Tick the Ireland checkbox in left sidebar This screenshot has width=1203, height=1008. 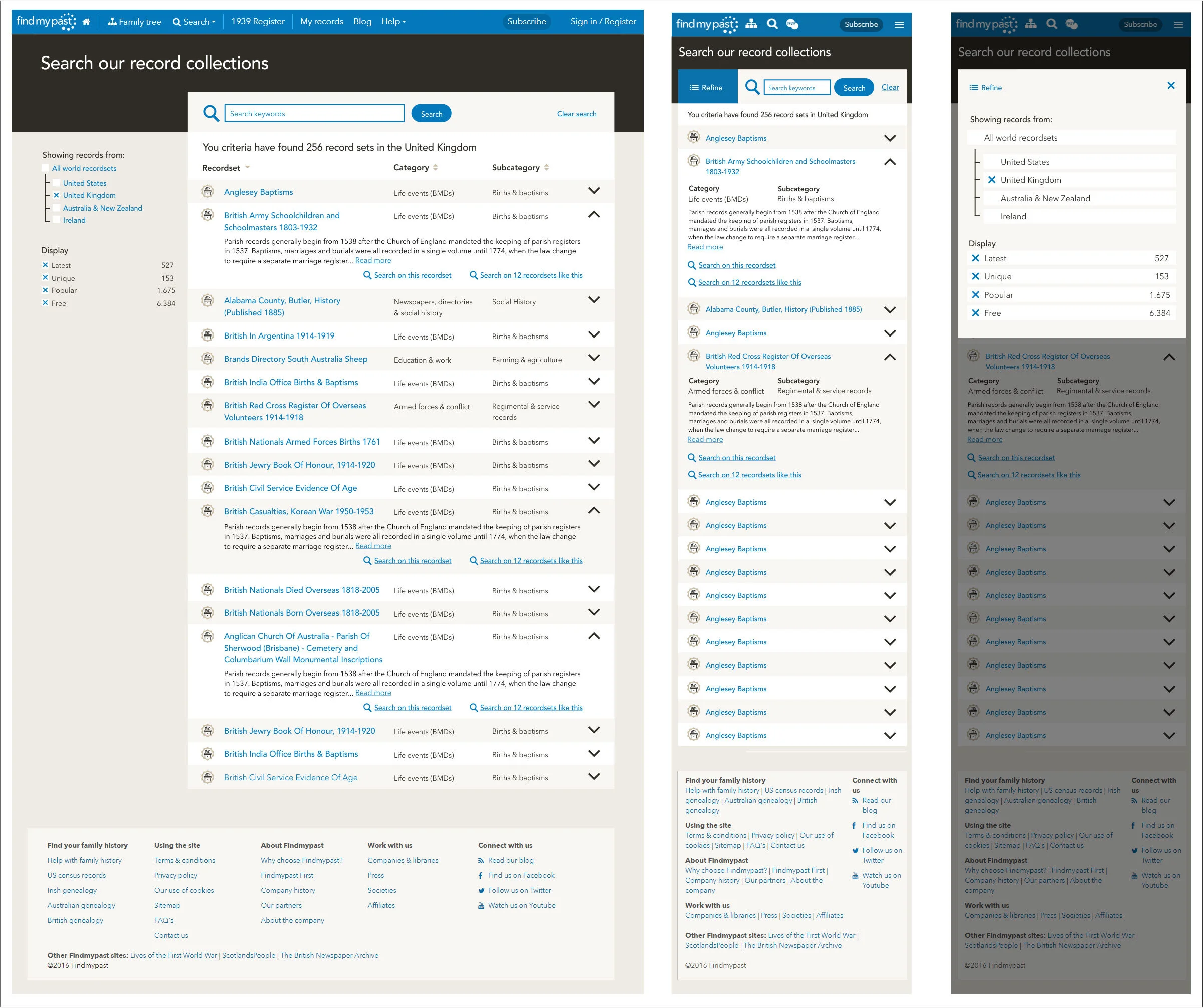pyautogui.click(x=56, y=220)
